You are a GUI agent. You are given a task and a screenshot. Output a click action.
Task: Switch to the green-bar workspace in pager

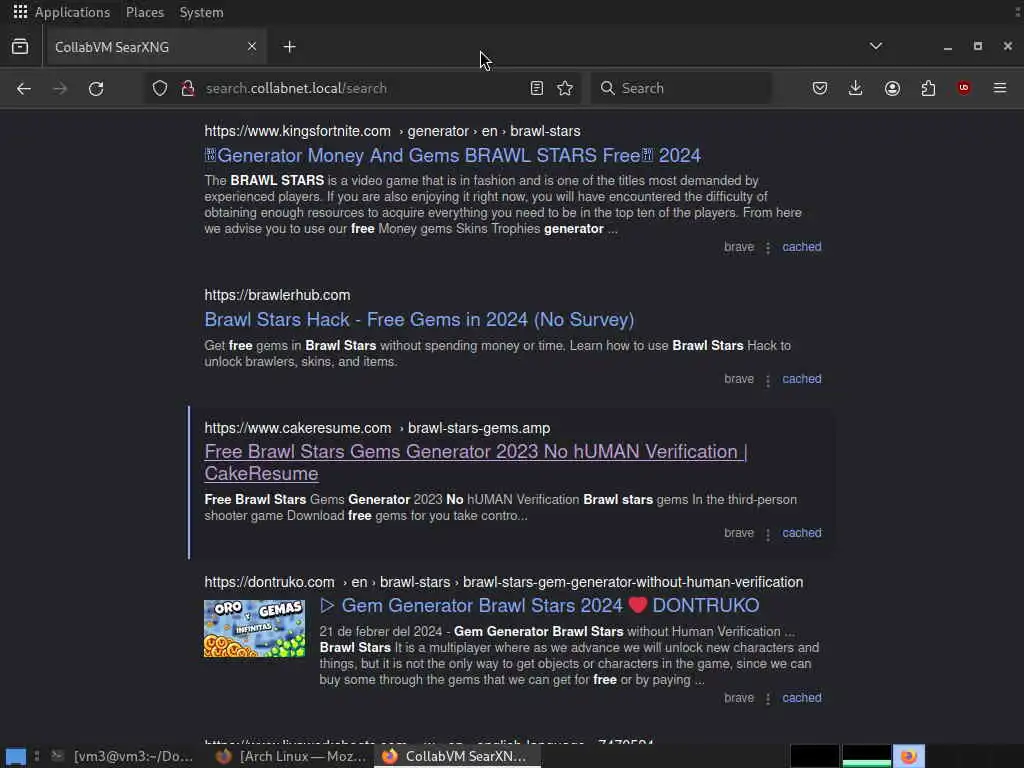pos(867,756)
